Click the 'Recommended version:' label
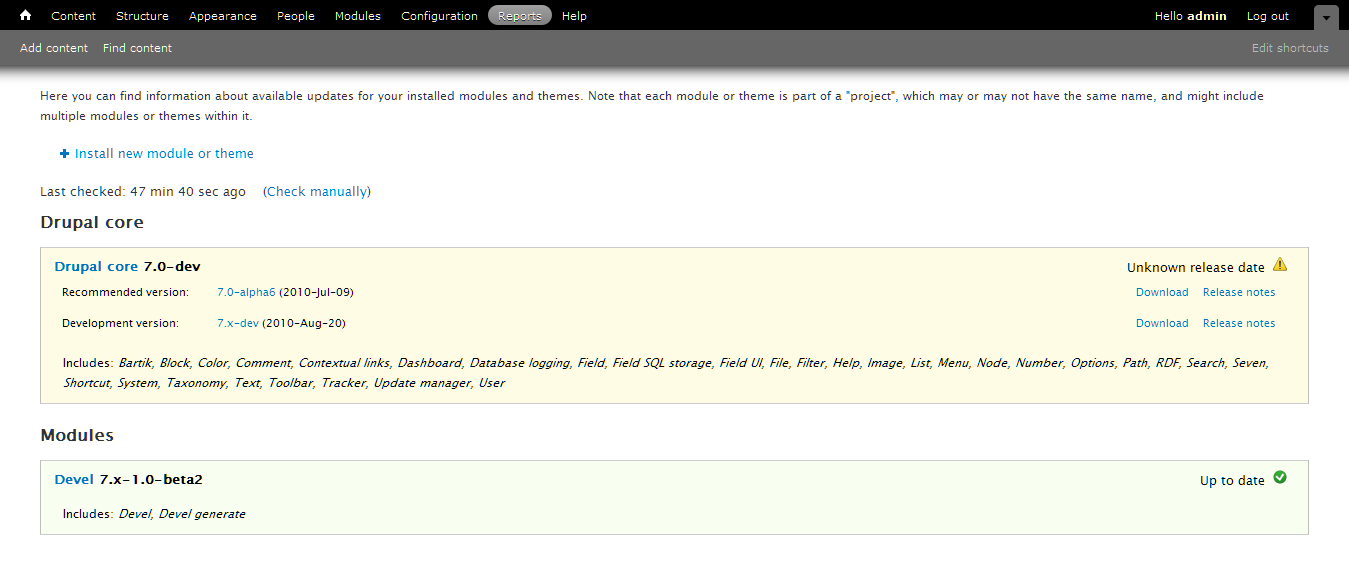 [125, 293]
